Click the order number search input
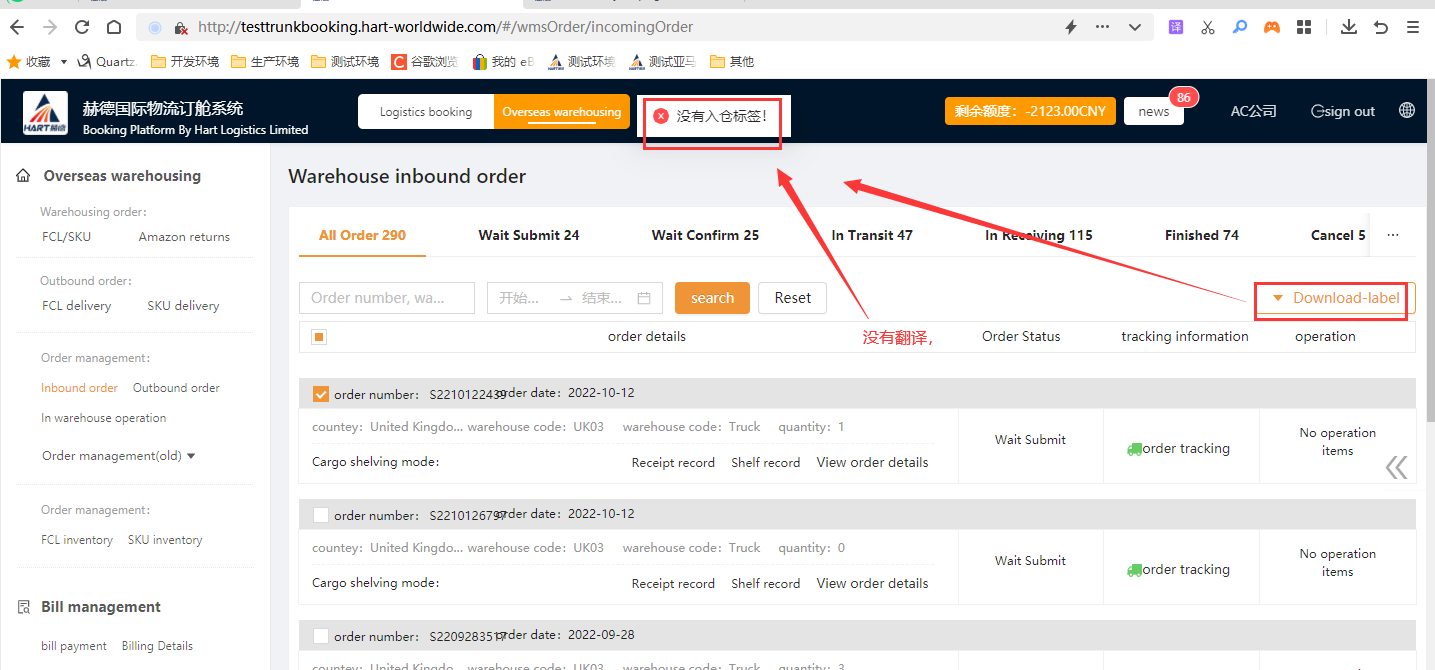 pos(386,298)
